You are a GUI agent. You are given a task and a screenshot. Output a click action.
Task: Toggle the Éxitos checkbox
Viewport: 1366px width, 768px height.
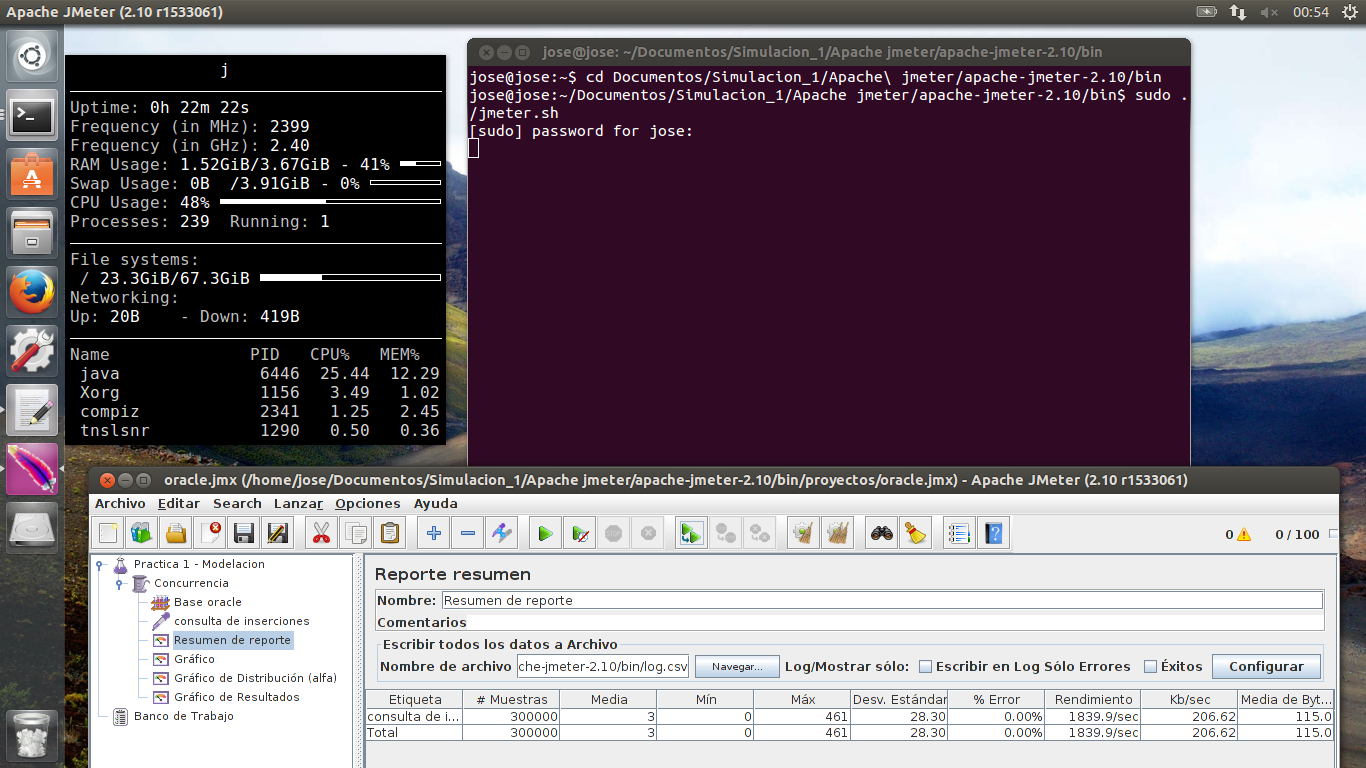[1150, 666]
